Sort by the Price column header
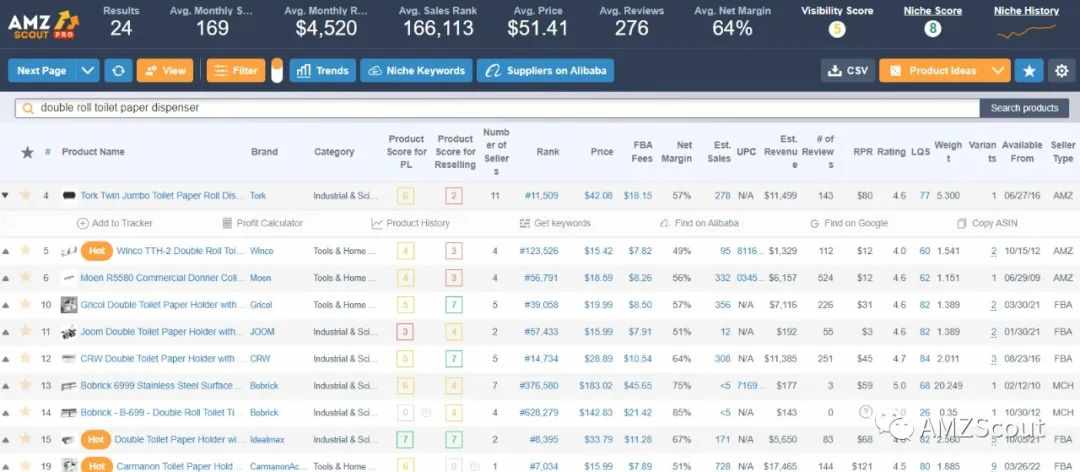The width and height of the screenshot is (1080, 472). (601, 152)
